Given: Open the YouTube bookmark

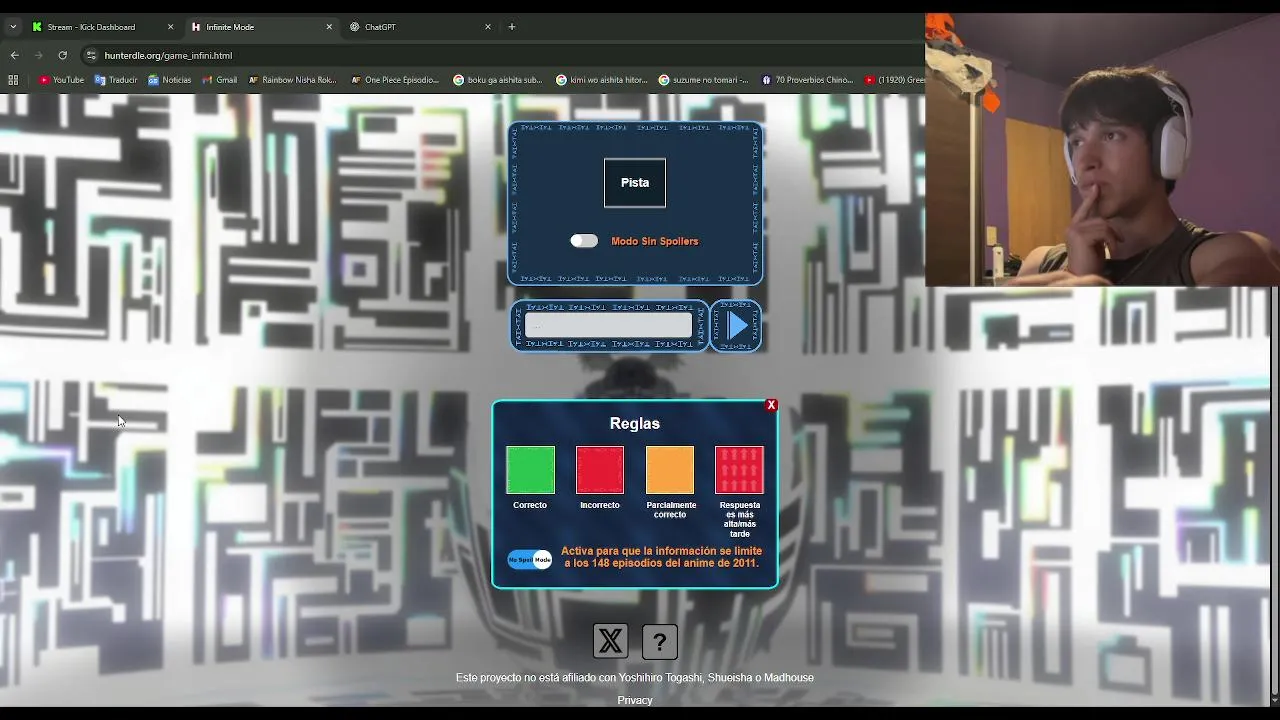Looking at the screenshot, I should pos(61,80).
